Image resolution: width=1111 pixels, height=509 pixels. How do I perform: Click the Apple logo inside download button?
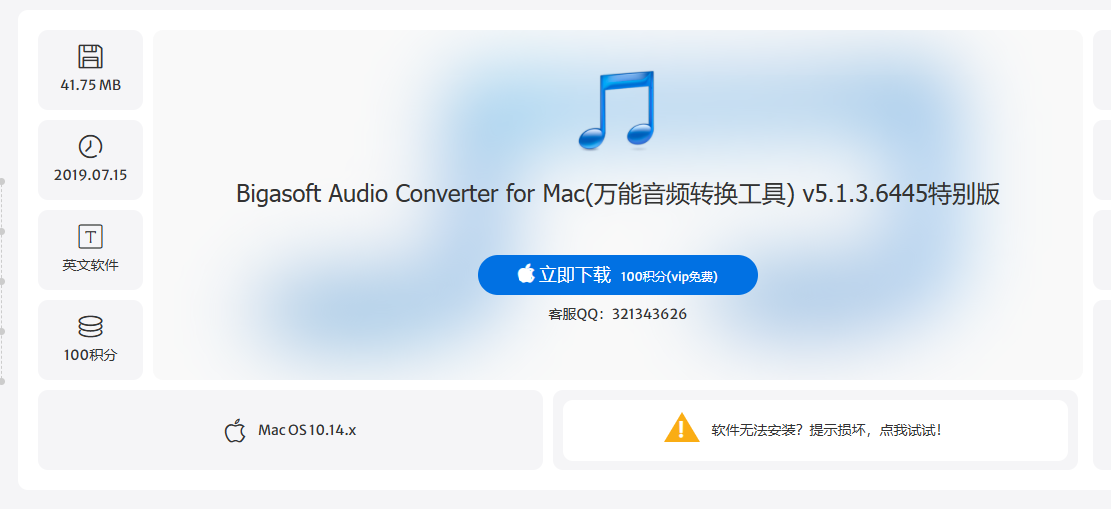click(526, 274)
